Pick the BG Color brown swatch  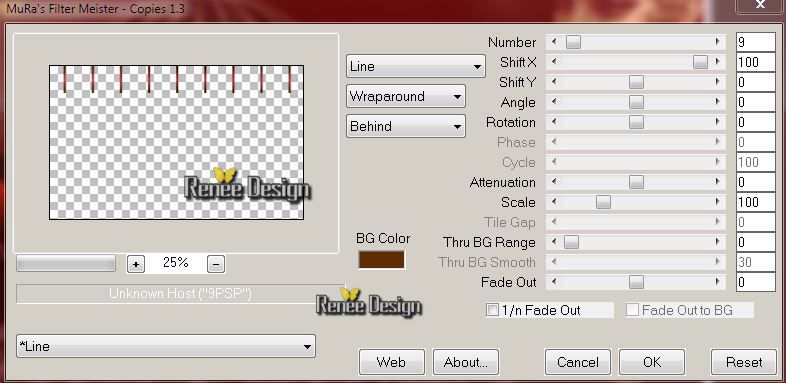pos(381,260)
